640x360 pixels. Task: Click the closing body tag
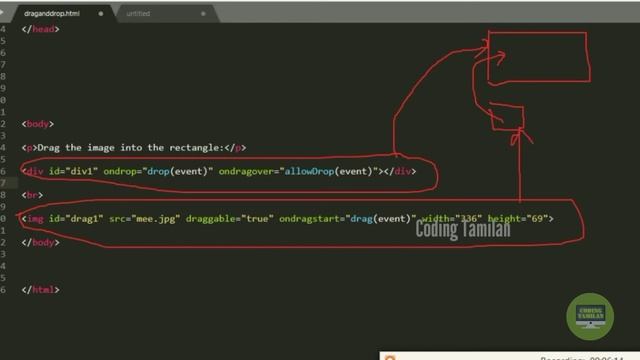(x=40, y=242)
